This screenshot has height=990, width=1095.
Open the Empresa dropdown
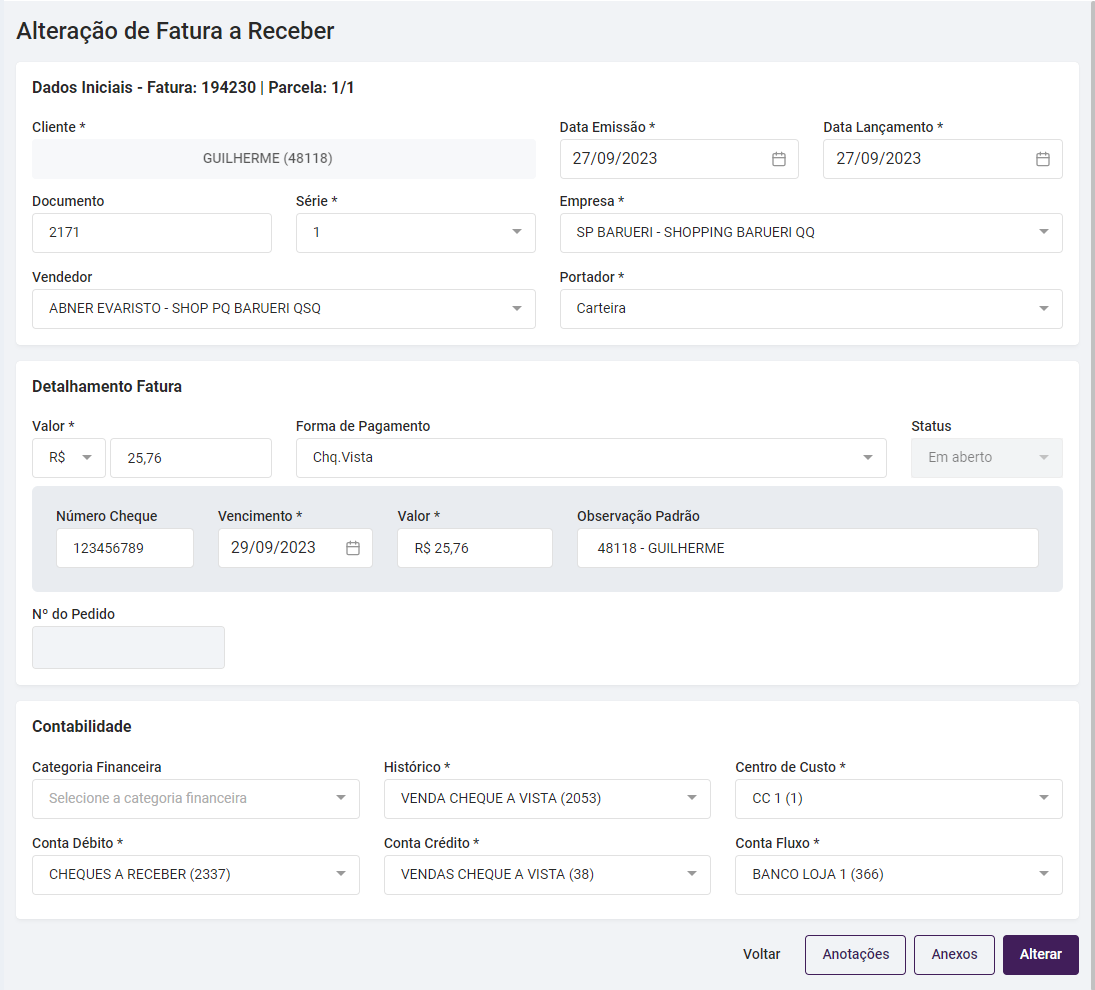pos(1043,233)
